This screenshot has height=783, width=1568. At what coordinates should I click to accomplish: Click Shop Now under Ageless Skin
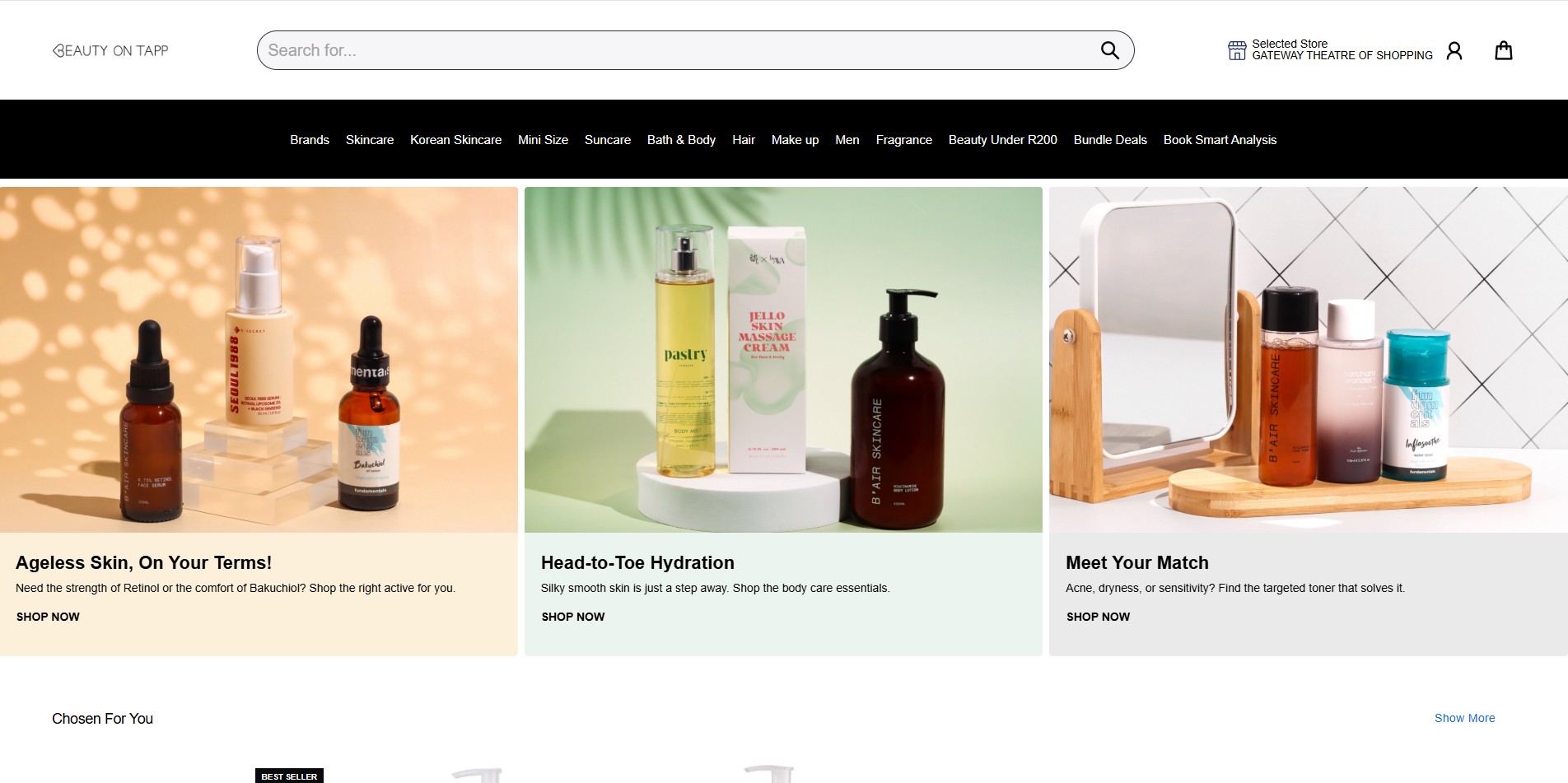tap(48, 617)
